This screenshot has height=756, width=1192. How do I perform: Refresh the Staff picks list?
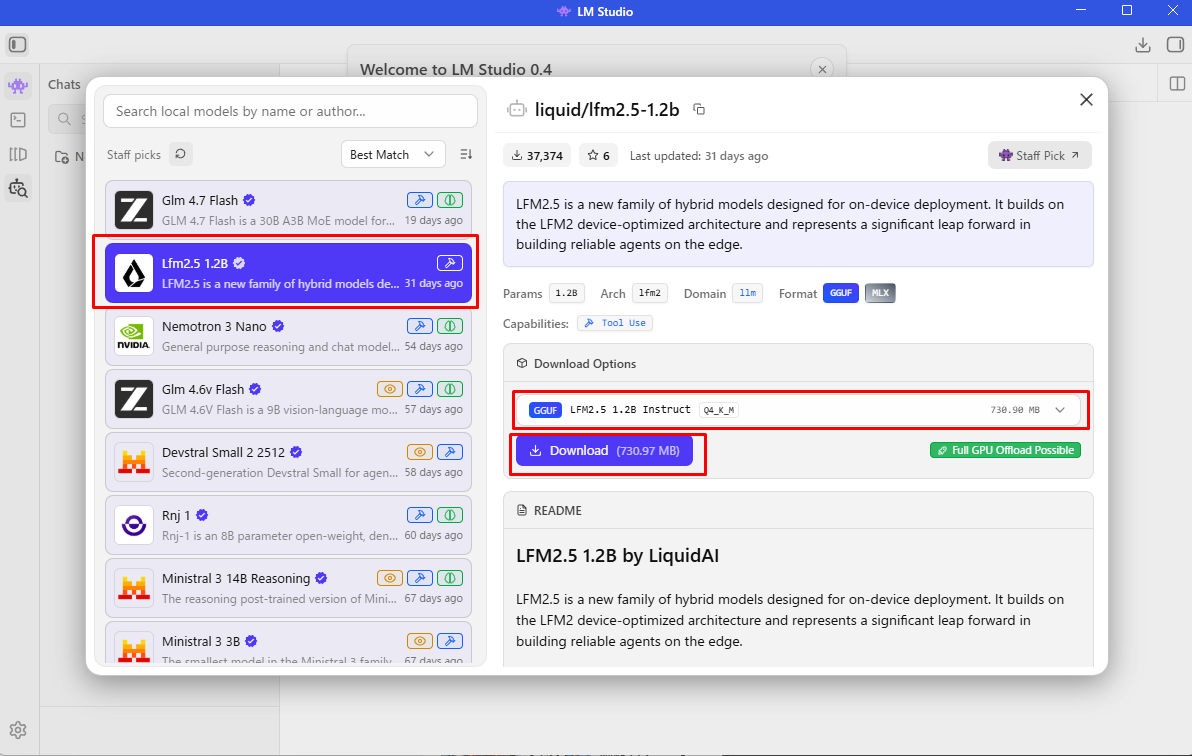pyautogui.click(x=180, y=154)
